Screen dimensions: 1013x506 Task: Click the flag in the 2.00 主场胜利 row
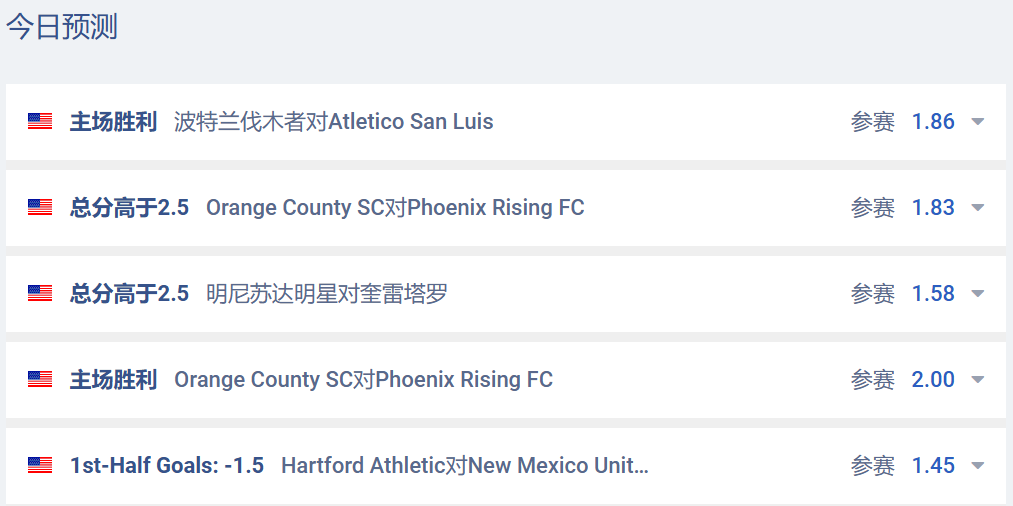40,380
